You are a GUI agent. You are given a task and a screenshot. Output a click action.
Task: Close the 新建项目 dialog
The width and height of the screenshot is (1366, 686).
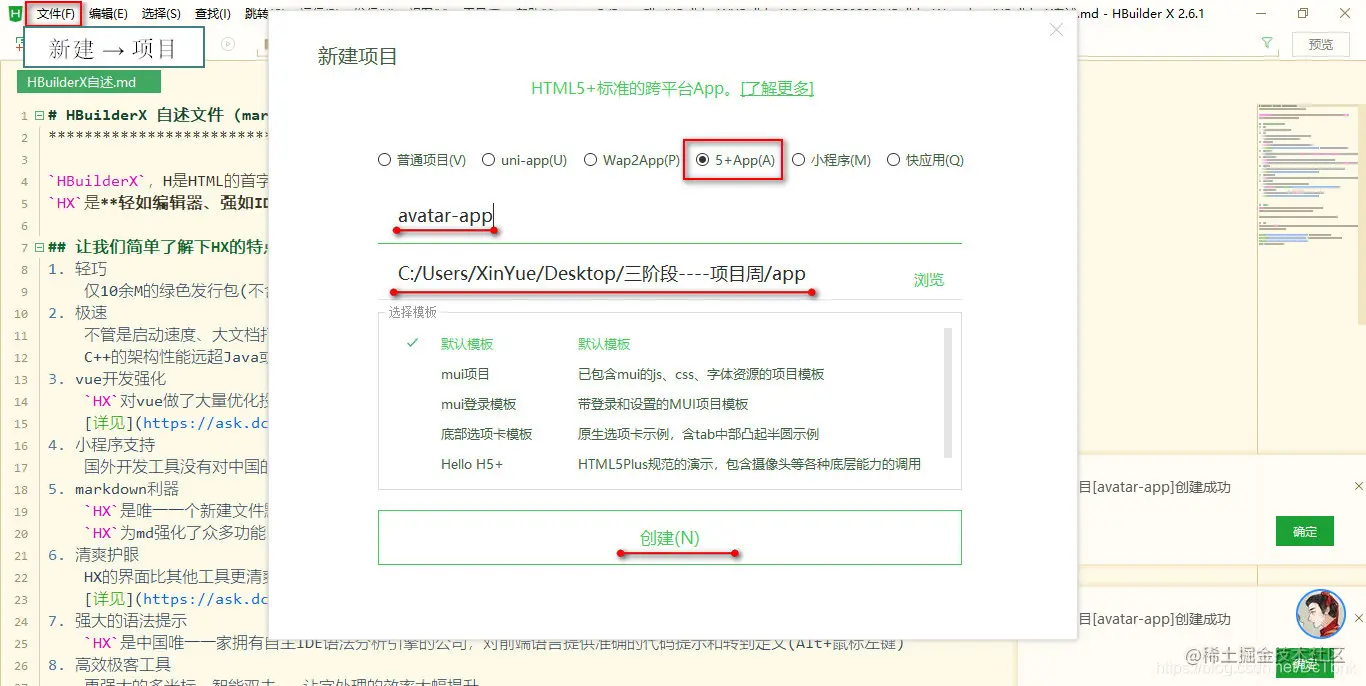tap(1056, 30)
